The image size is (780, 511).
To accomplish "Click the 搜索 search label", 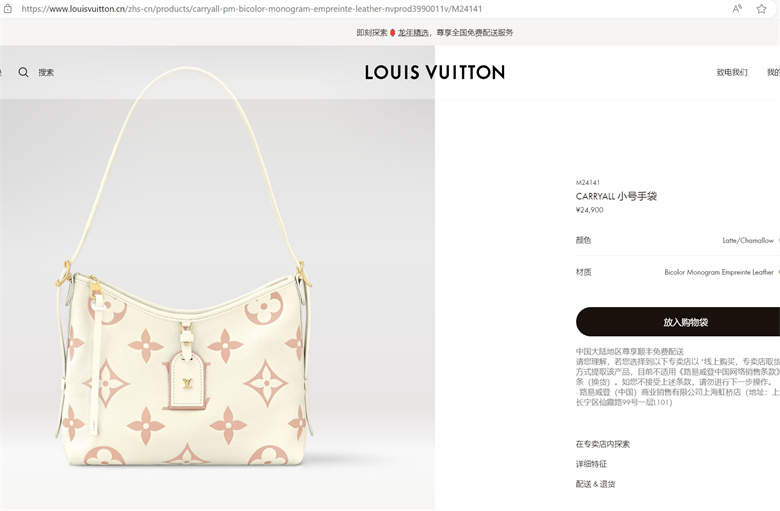I will click(x=46, y=73).
